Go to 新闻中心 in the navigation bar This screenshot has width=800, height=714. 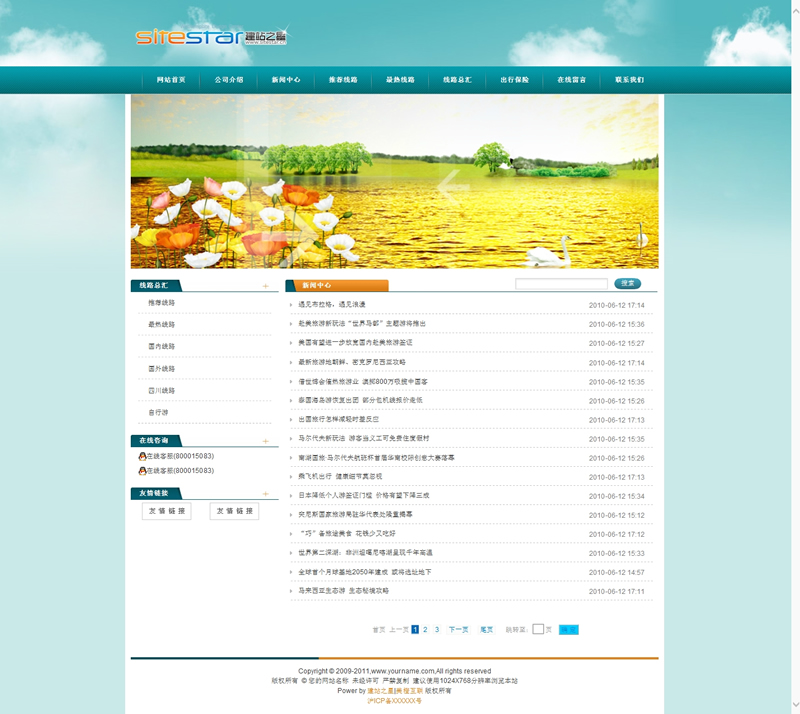pyautogui.click(x=285, y=80)
